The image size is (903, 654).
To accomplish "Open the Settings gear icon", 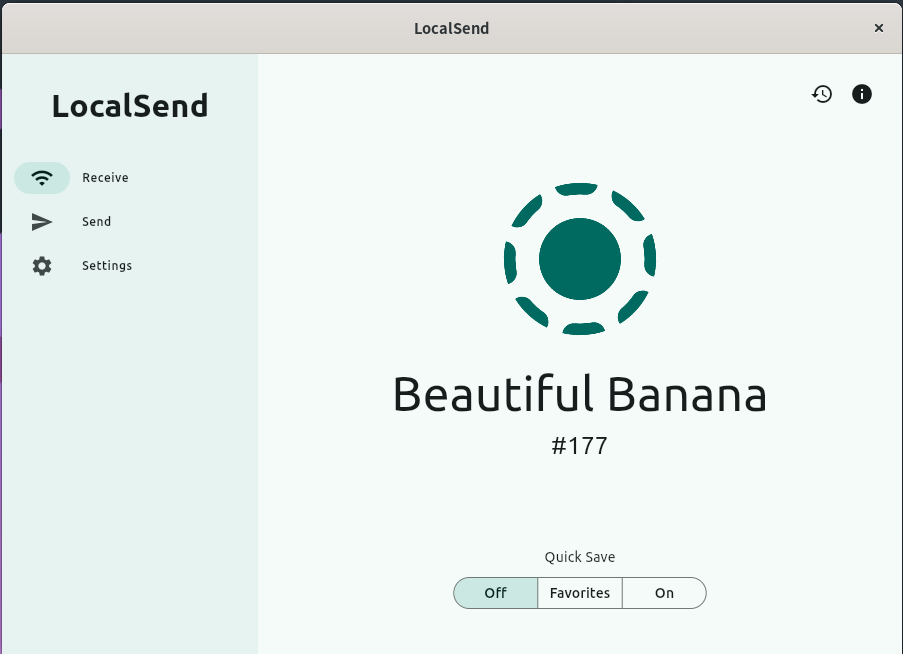I will click(42, 266).
